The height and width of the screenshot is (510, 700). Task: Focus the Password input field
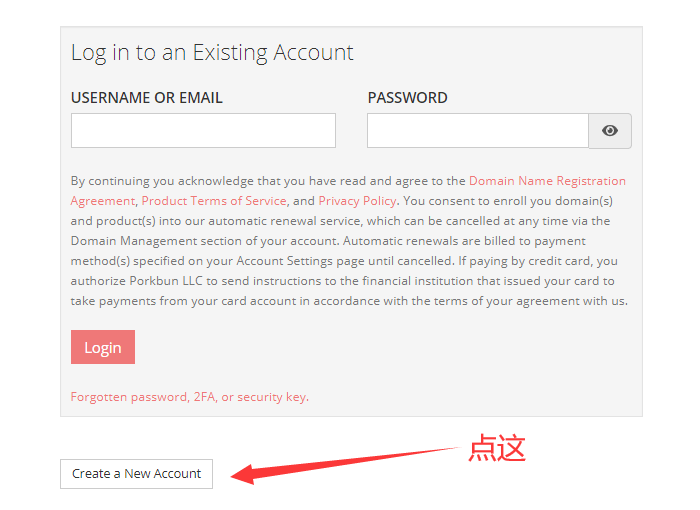click(x=477, y=131)
